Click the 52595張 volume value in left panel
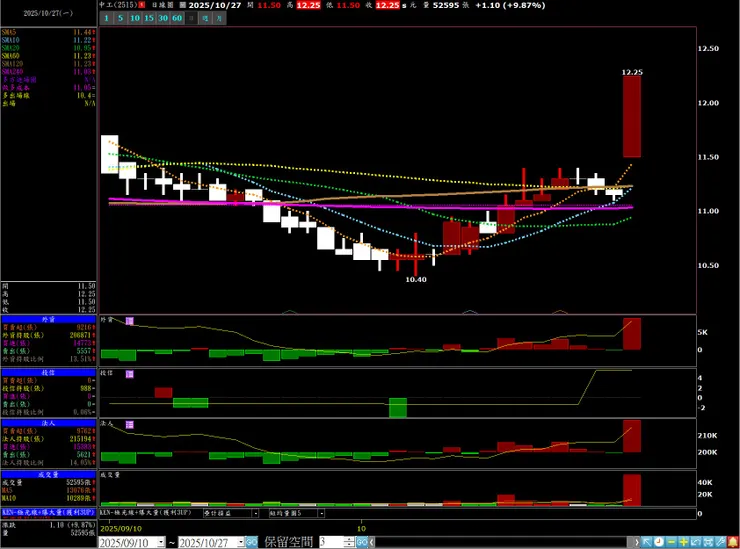Screen dimensions: 740x549 pos(78,482)
